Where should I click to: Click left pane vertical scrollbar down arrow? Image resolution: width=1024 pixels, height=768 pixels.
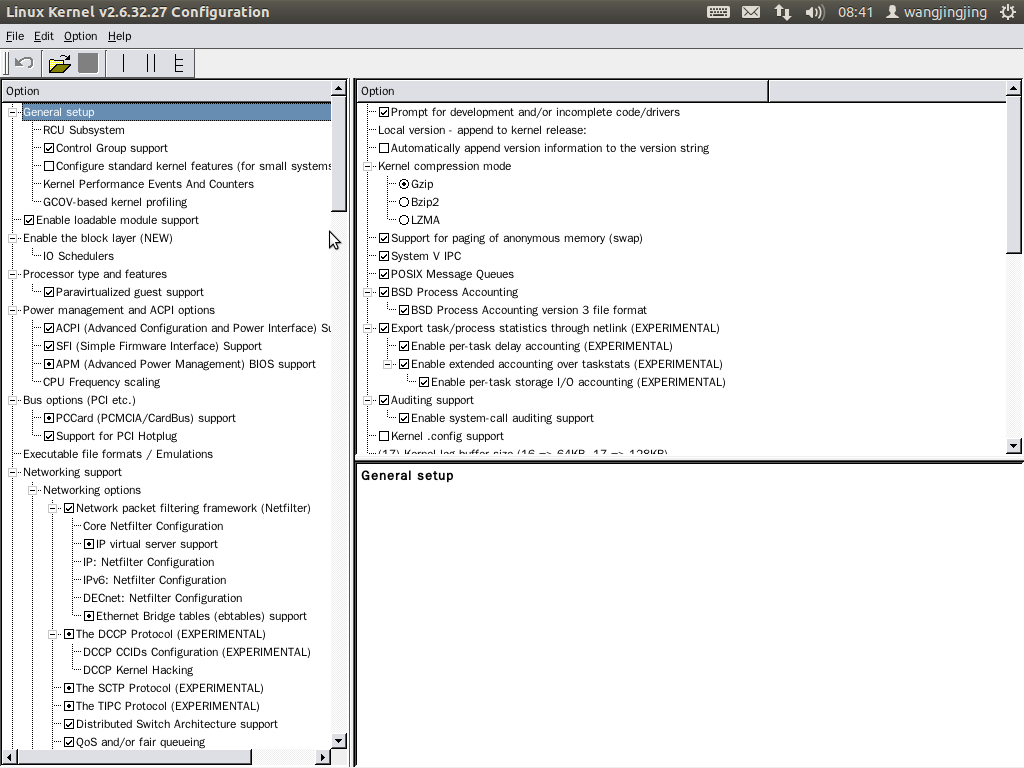click(x=338, y=741)
